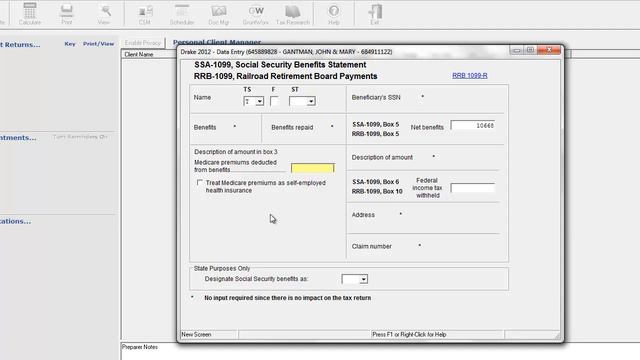640x360 pixels.
Task: Open the View toolbar icon
Action: click(104, 14)
